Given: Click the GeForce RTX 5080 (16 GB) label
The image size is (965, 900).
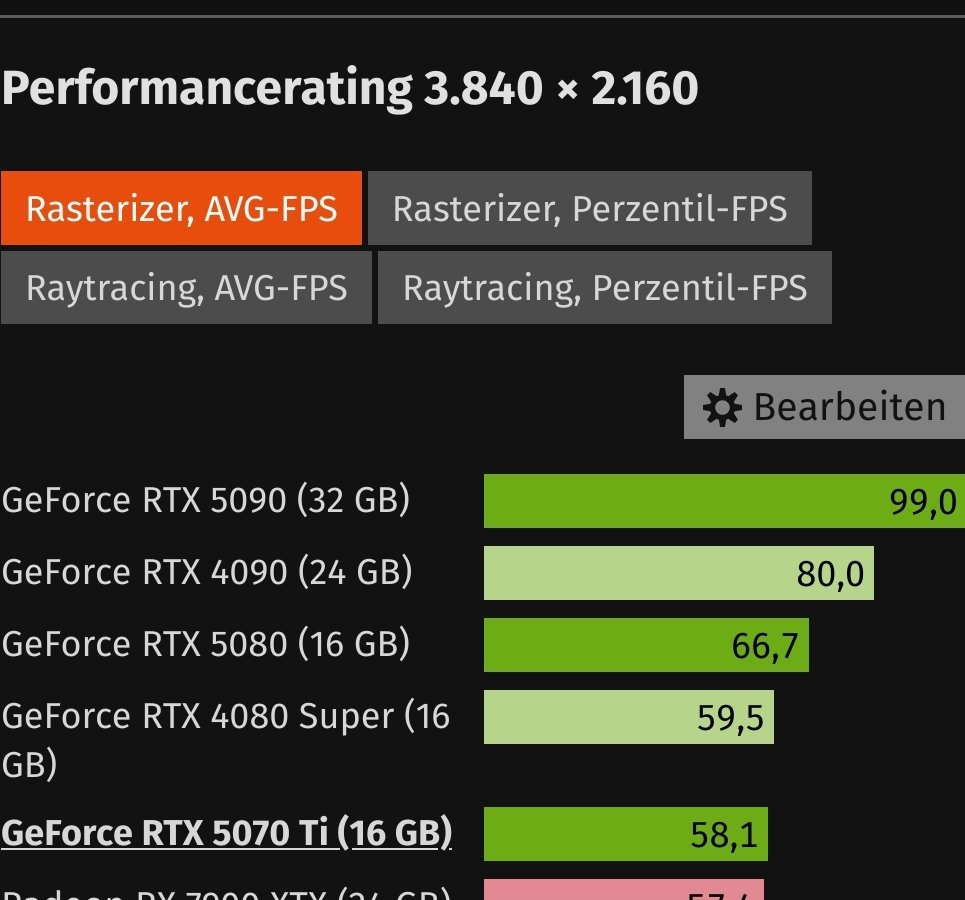Looking at the screenshot, I should click(x=206, y=644).
